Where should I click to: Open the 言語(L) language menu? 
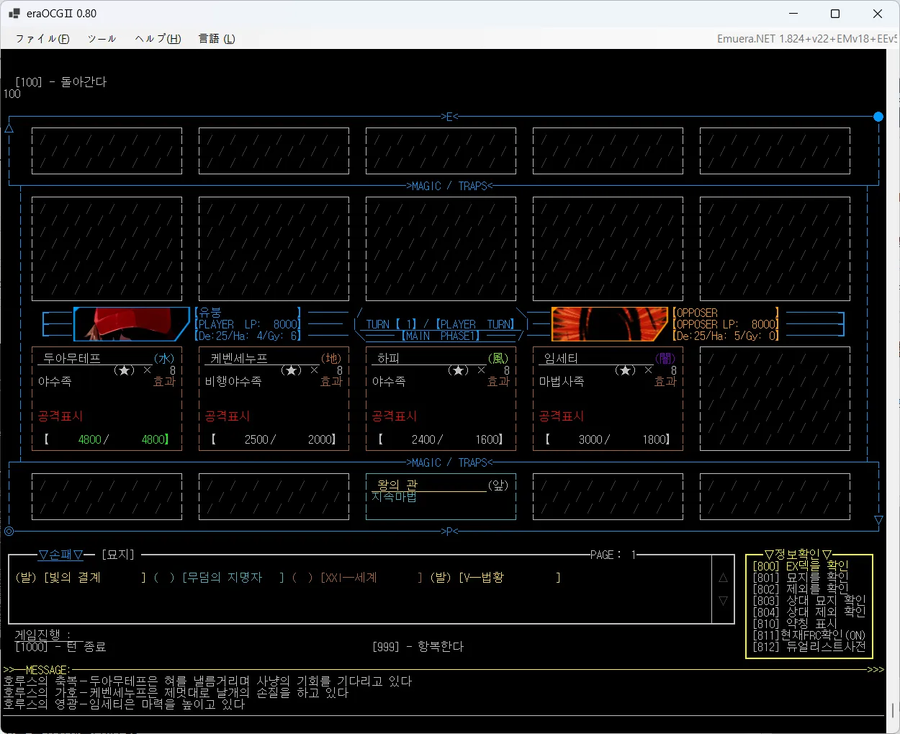tap(216, 39)
